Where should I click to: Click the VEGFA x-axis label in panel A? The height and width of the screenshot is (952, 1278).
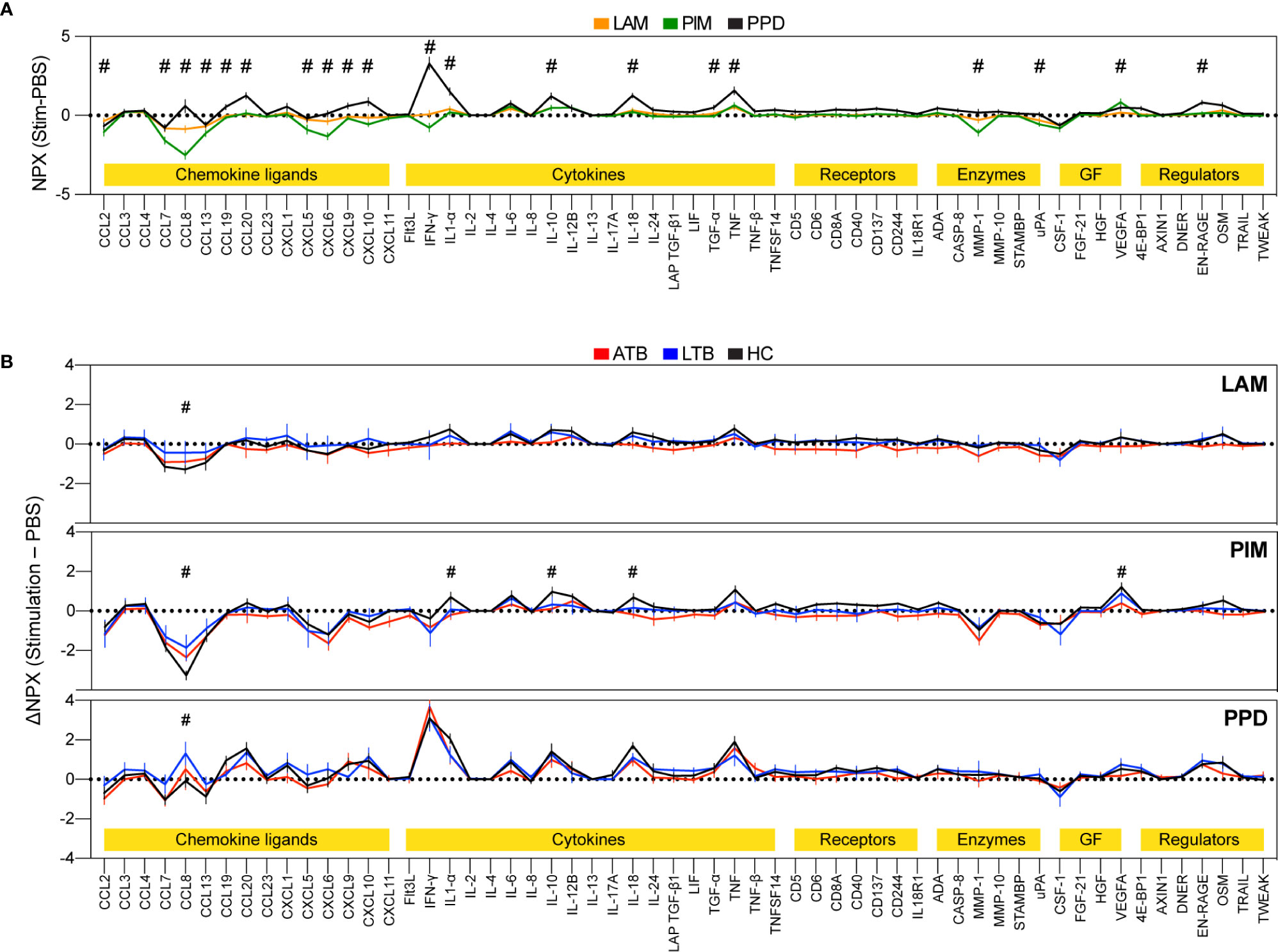[1121, 236]
